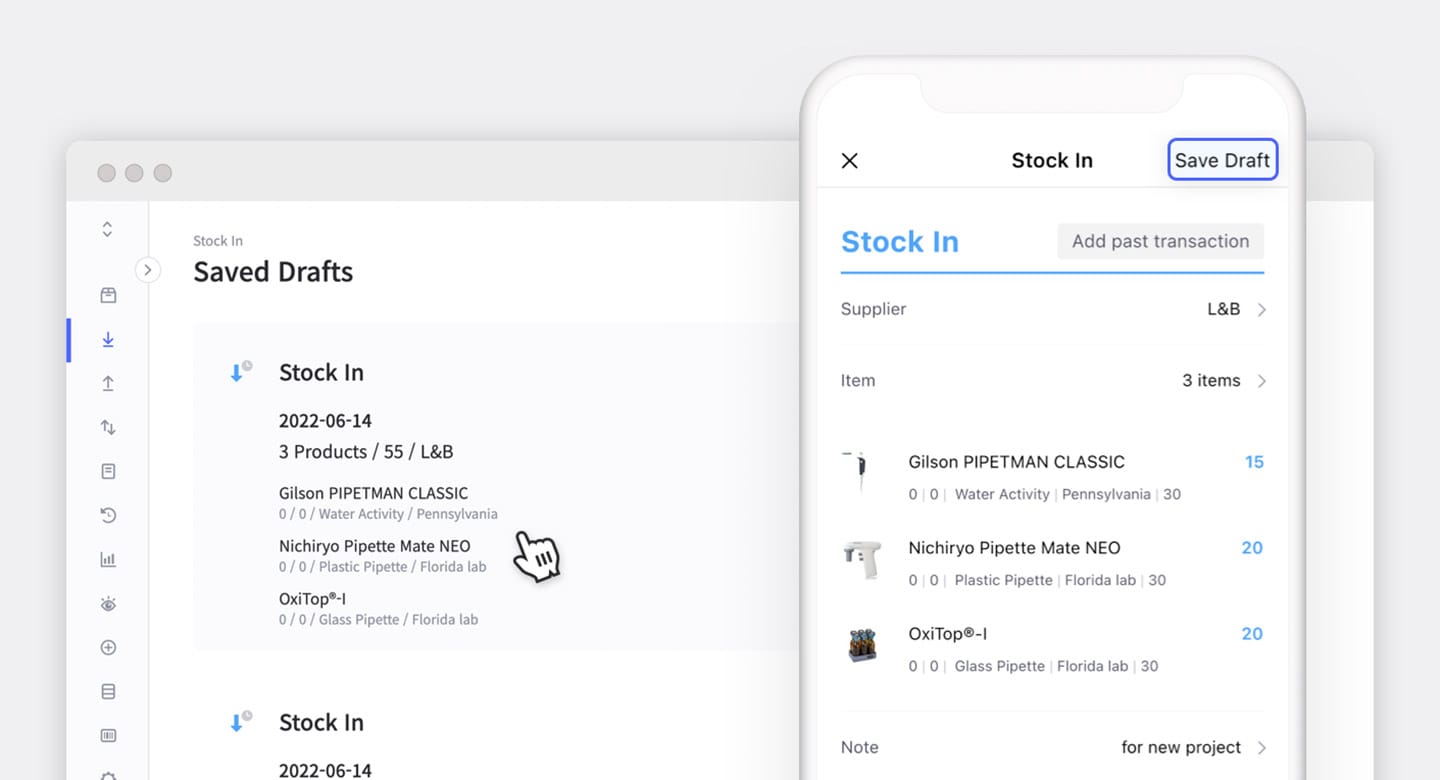Click the Save Draft button
The image size is (1440, 780).
click(x=1222, y=160)
